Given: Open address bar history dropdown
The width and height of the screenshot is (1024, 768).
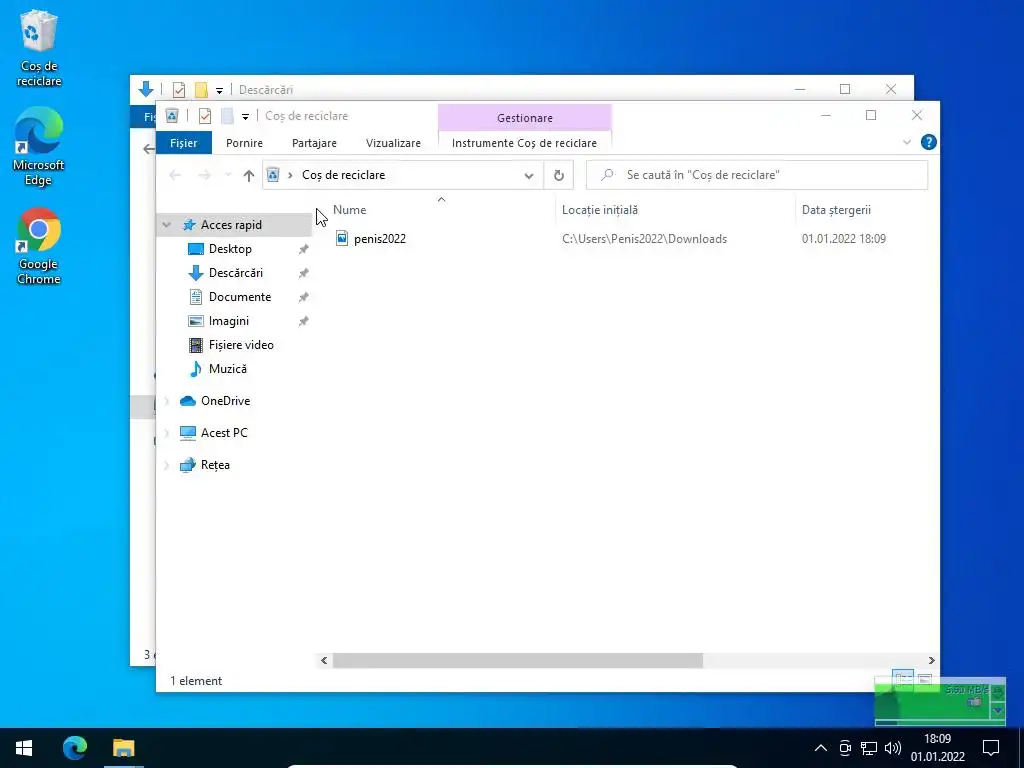Looking at the screenshot, I should 529,175.
